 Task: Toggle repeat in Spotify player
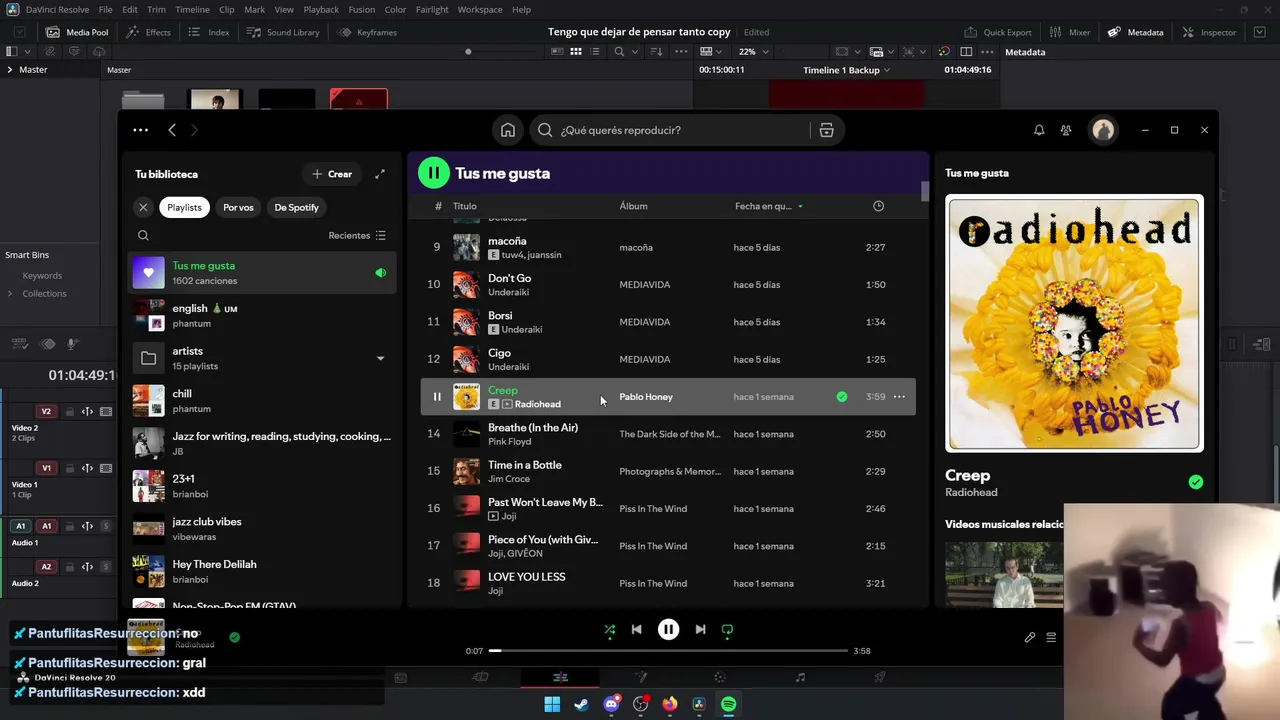727,629
